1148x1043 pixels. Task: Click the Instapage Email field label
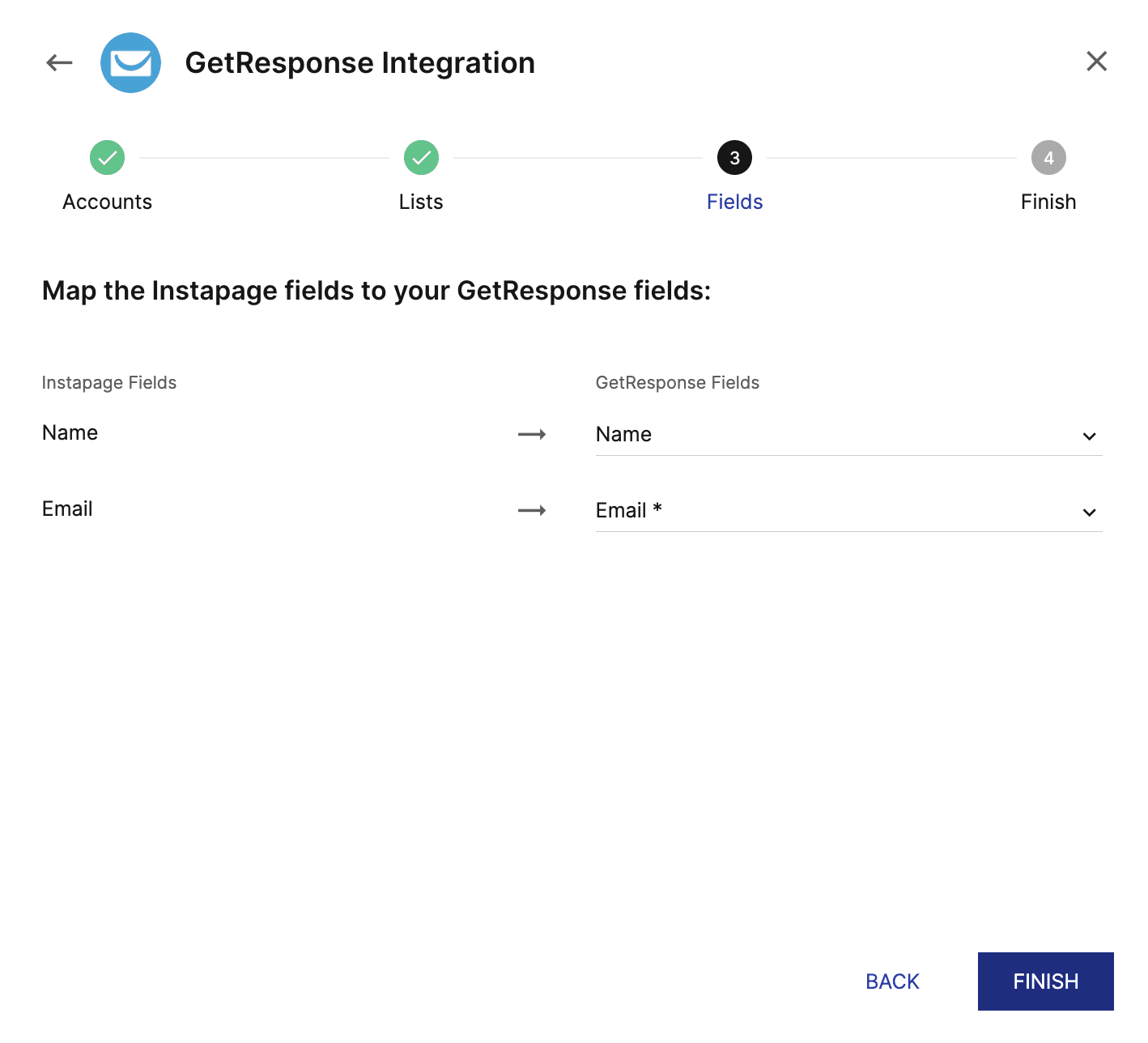[x=67, y=509]
